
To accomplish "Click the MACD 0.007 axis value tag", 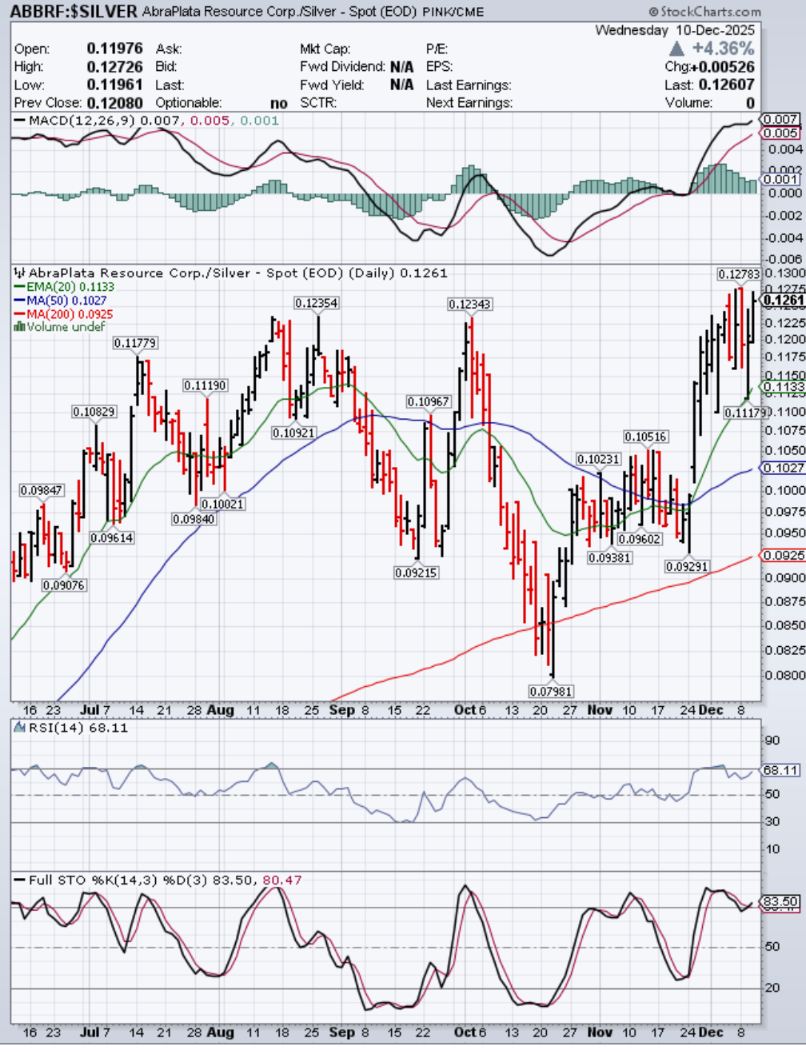I will pos(780,120).
